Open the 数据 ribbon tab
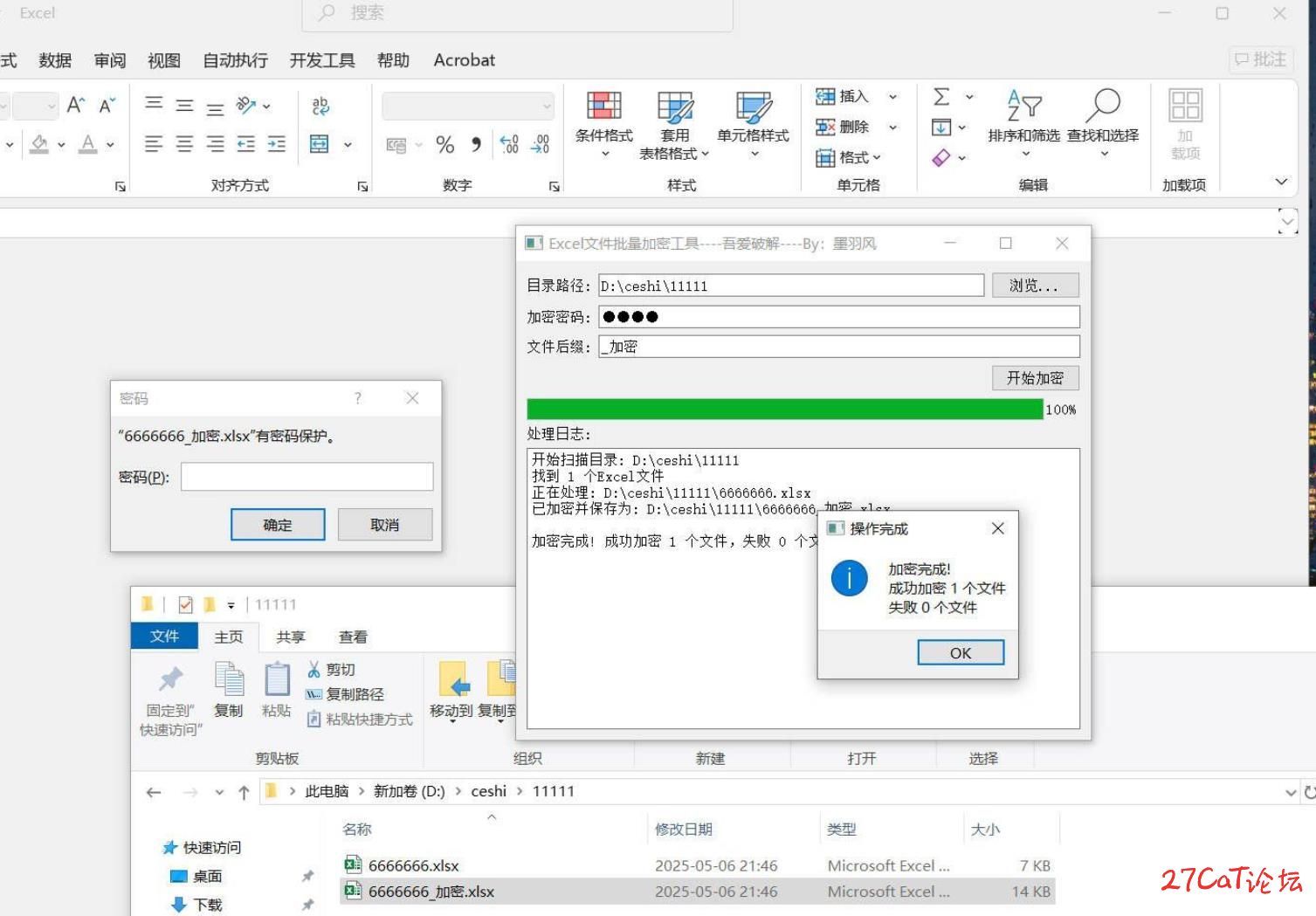The width and height of the screenshot is (1316, 916). point(55,60)
